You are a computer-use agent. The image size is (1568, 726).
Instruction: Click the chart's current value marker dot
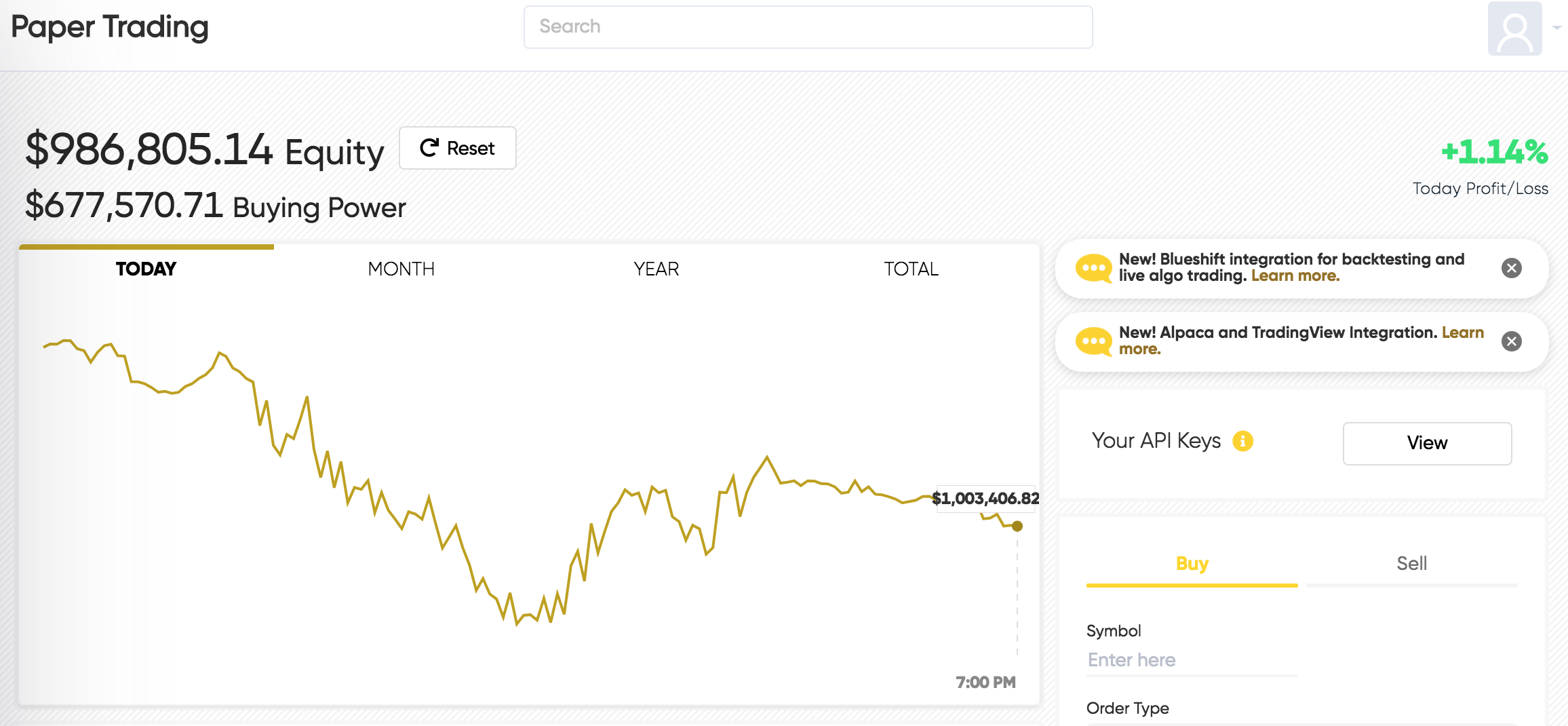(x=1017, y=526)
